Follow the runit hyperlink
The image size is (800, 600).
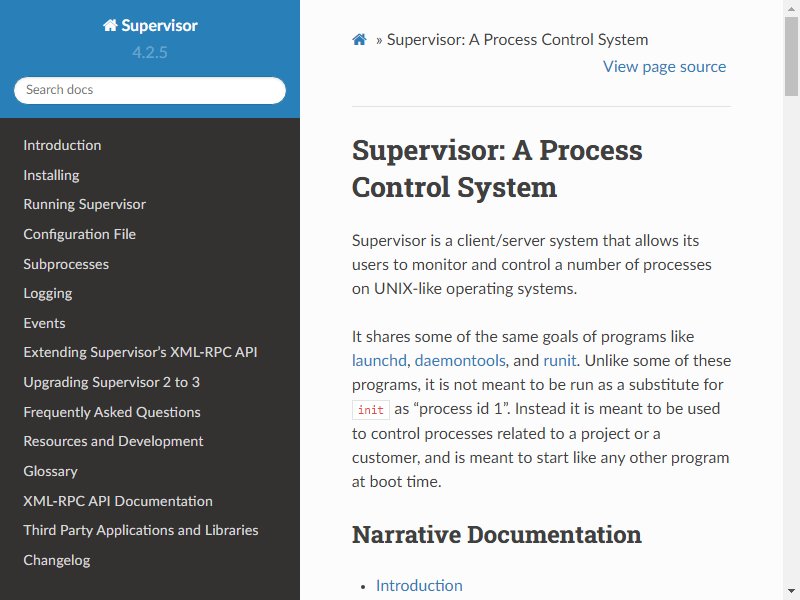(560, 361)
